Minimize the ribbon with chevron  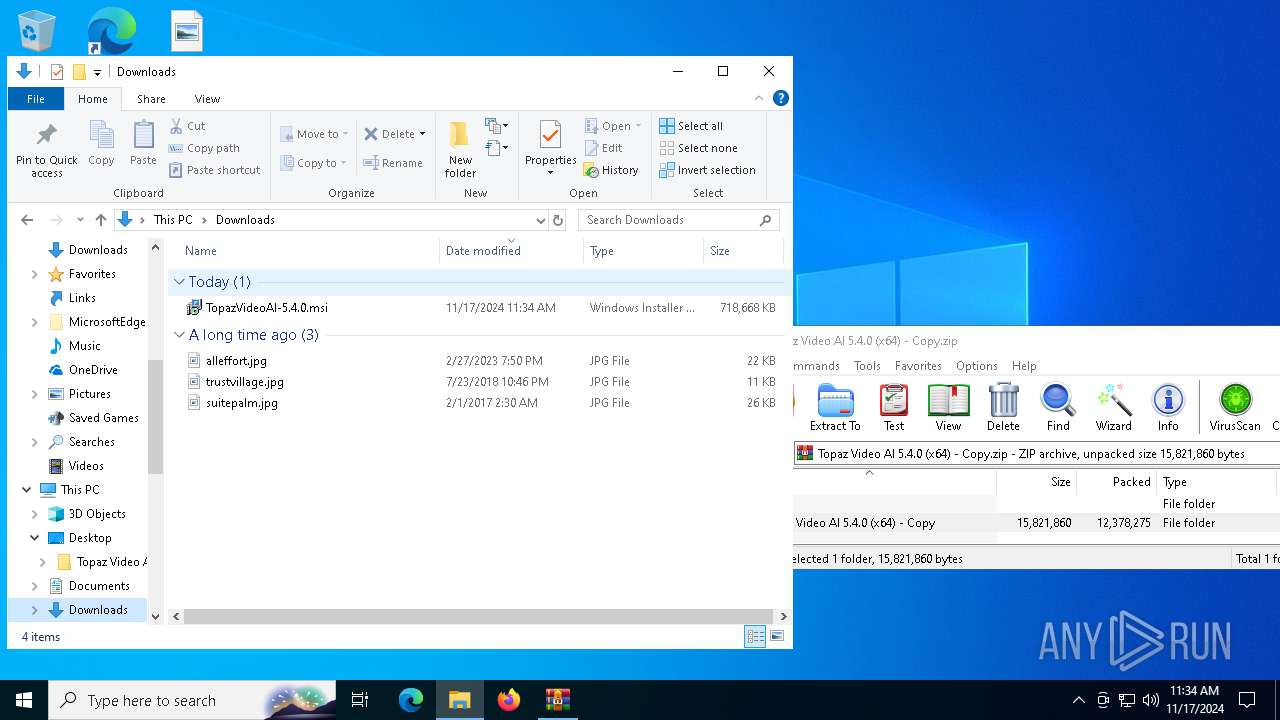click(x=759, y=98)
